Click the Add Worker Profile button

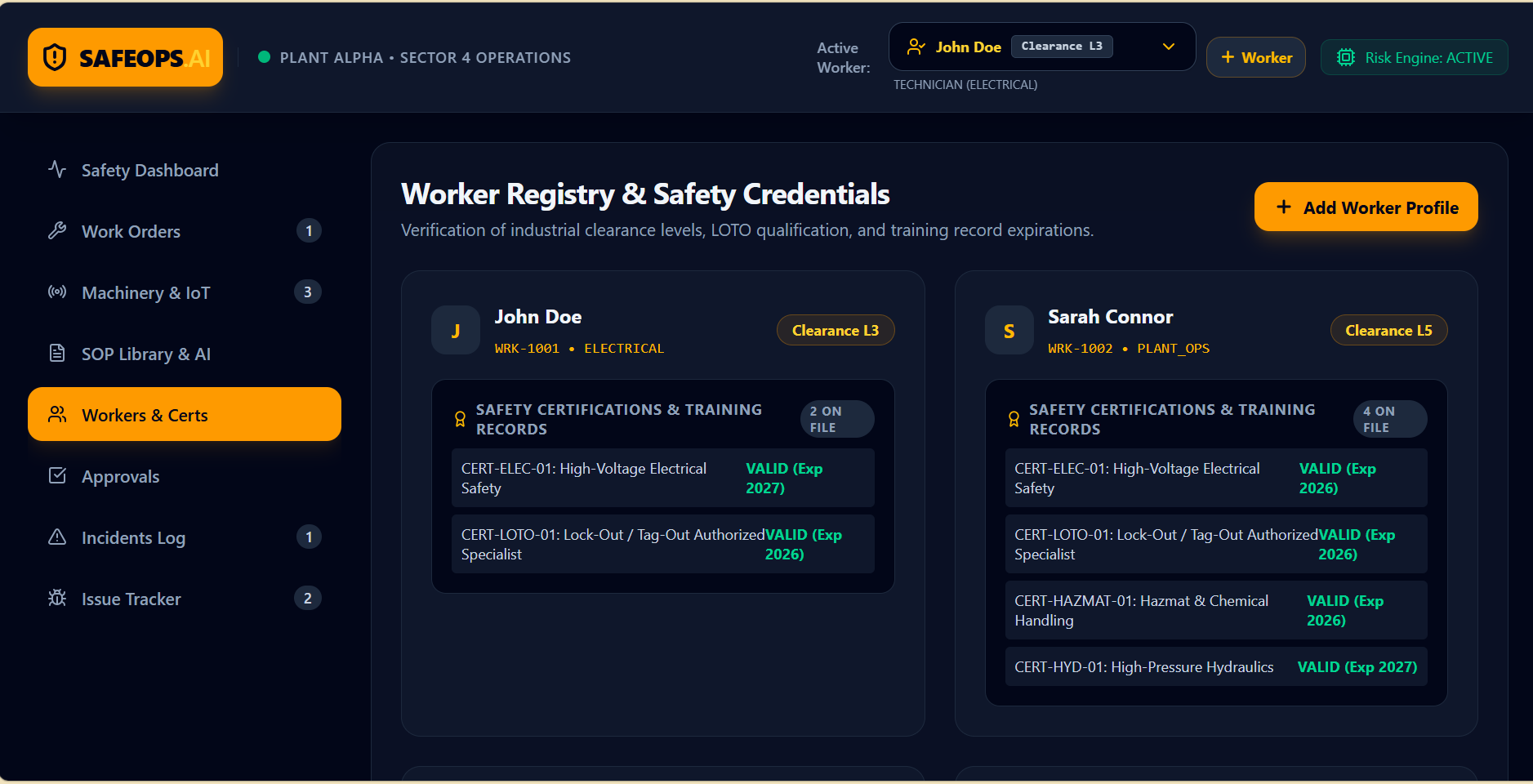[1366, 207]
